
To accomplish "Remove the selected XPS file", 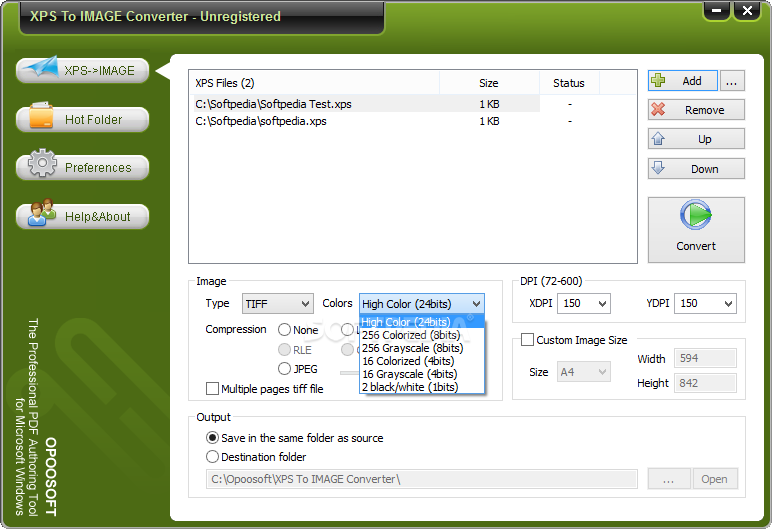I will point(696,110).
